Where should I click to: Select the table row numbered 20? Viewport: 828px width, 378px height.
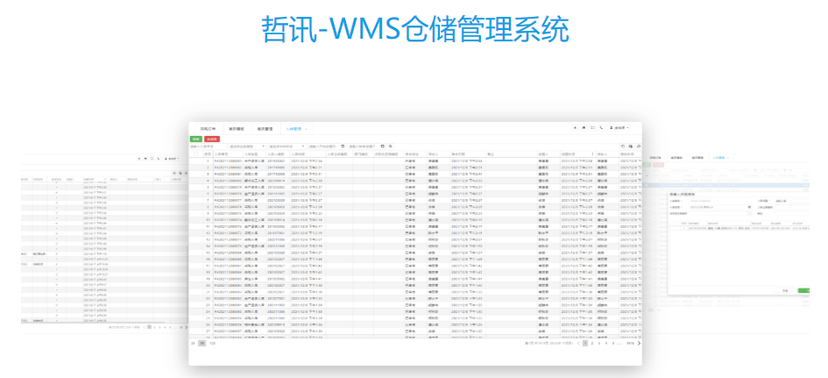pos(415,285)
